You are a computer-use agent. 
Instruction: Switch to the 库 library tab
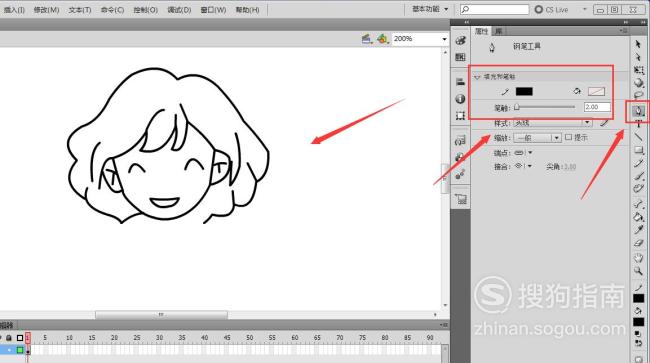click(x=499, y=31)
